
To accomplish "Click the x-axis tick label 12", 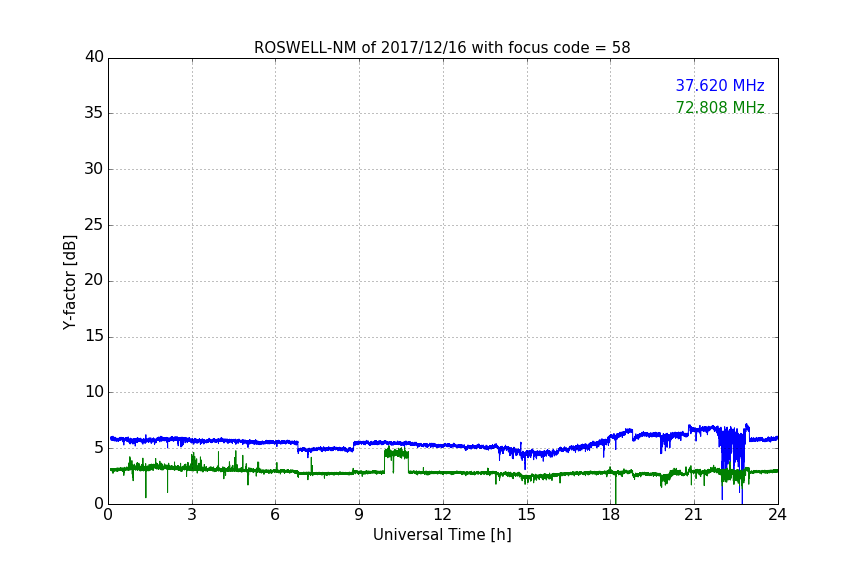I will (x=442, y=515).
